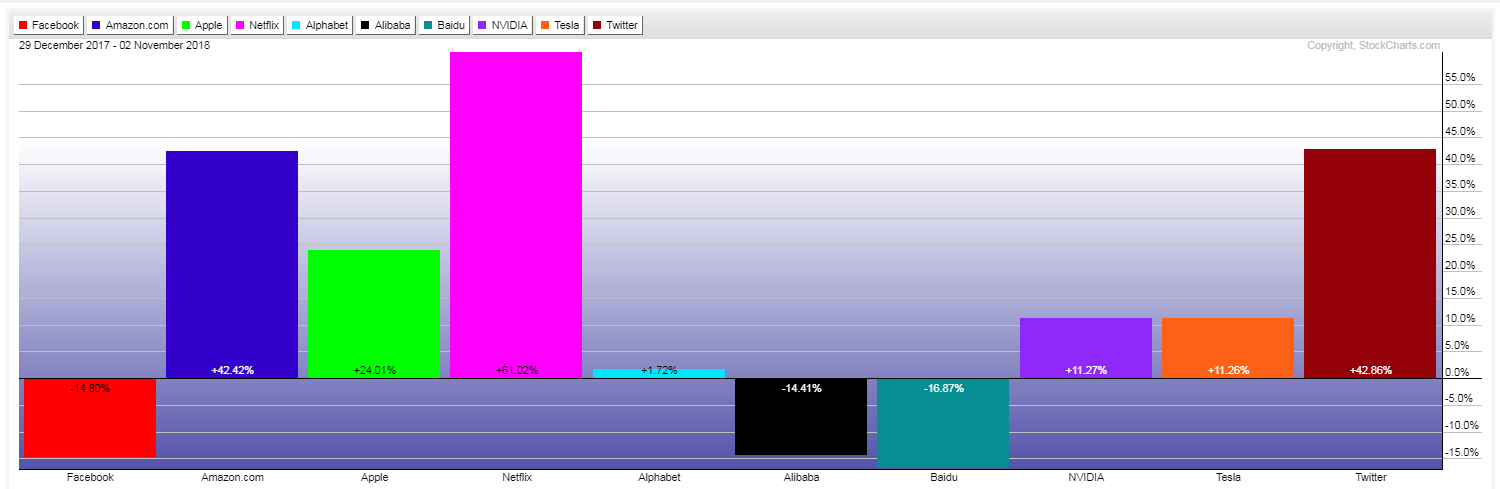Screen dimensions: 1500x489
Task: Click the Netflix axis label
Action: coord(517,477)
